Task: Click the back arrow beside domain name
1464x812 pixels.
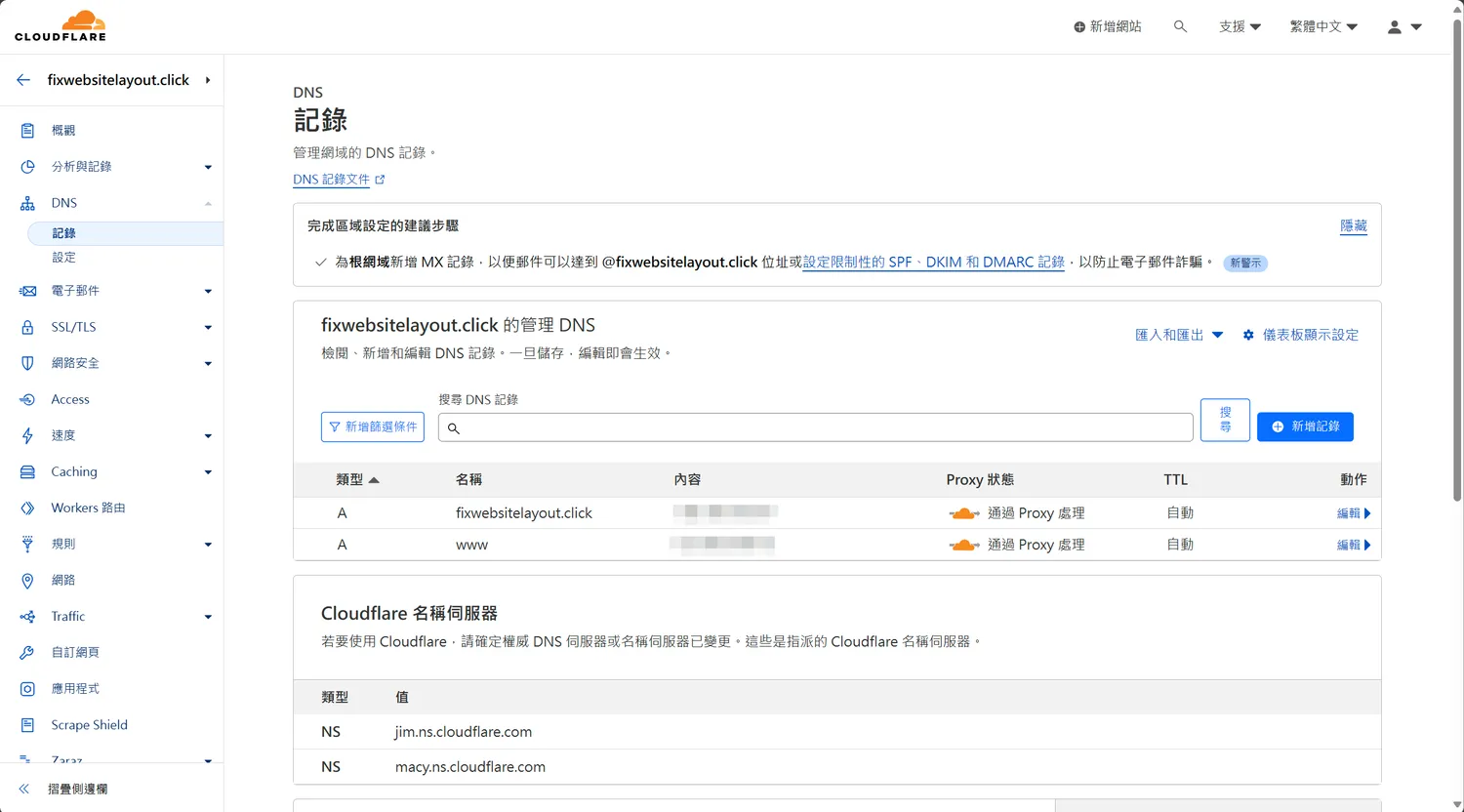Action: pyautogui.click(x=23, y=80)
